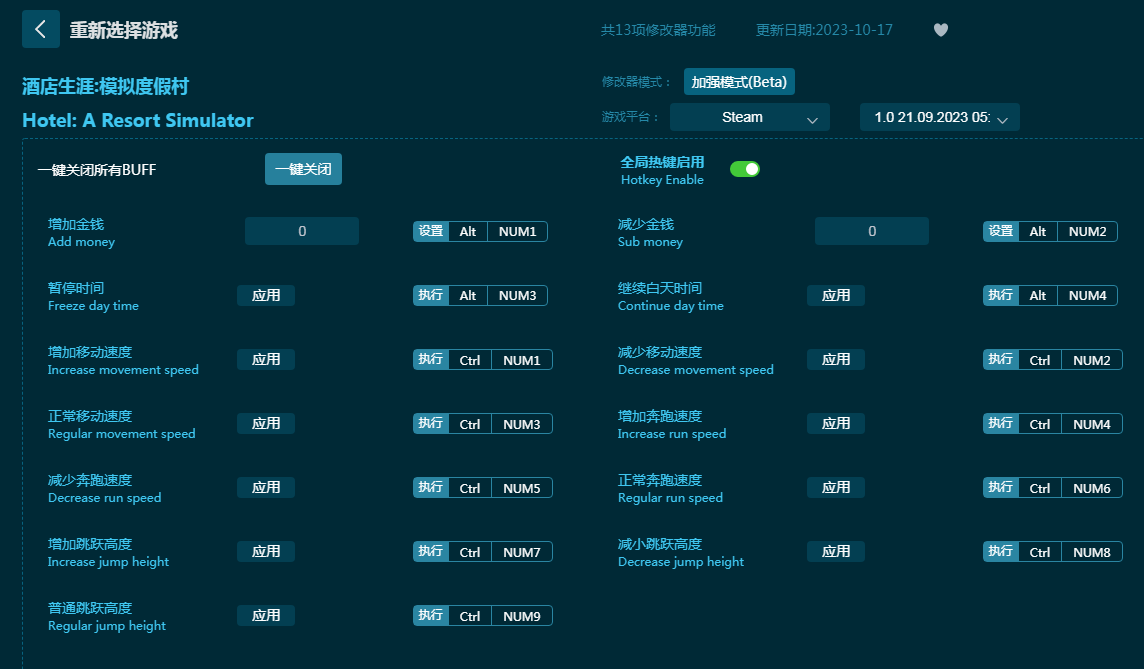Click 设置 hotkey button for Add money

tap(430, 231)
